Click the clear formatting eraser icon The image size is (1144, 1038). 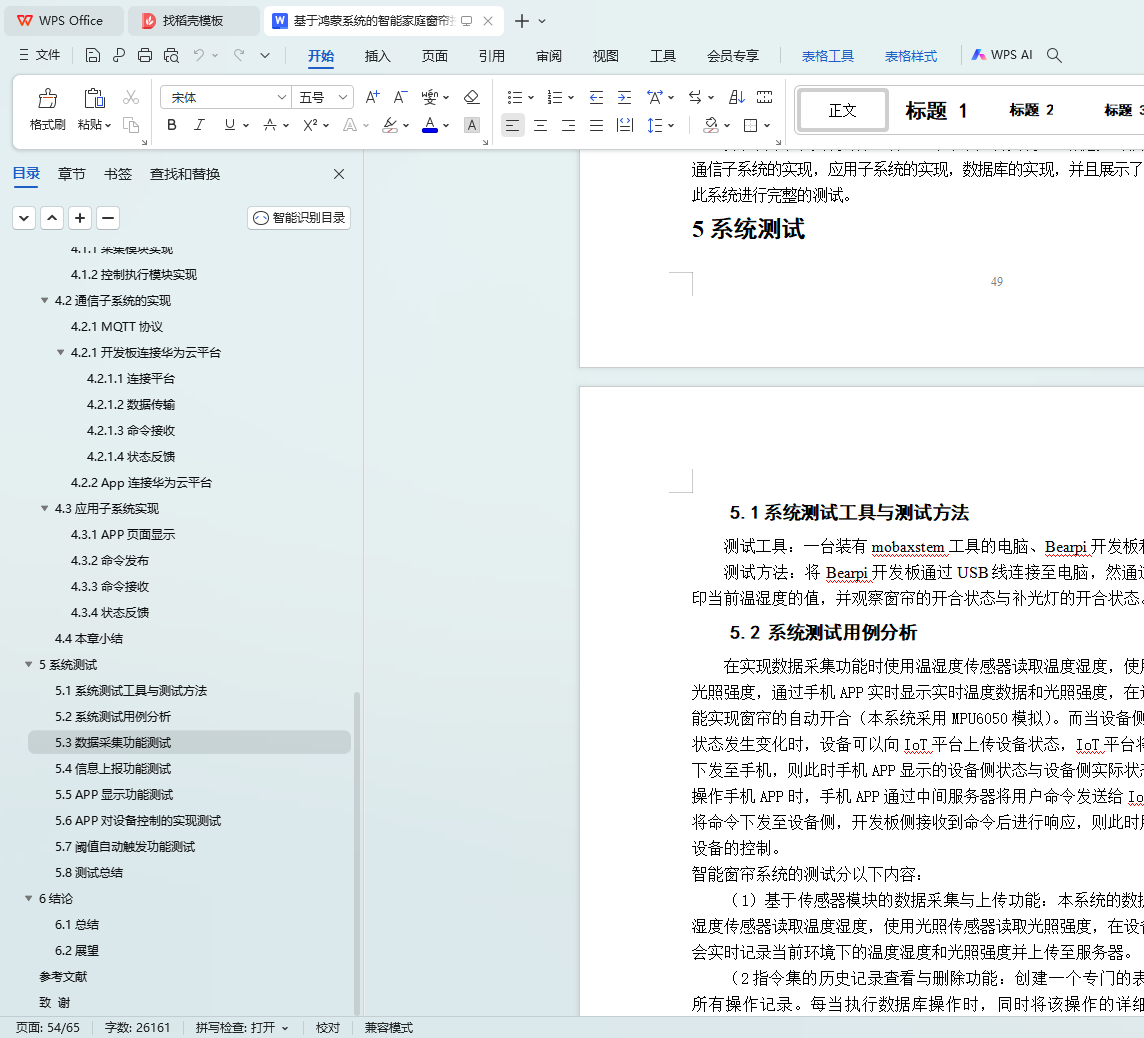pyautogui.click(x=472, y=97)
